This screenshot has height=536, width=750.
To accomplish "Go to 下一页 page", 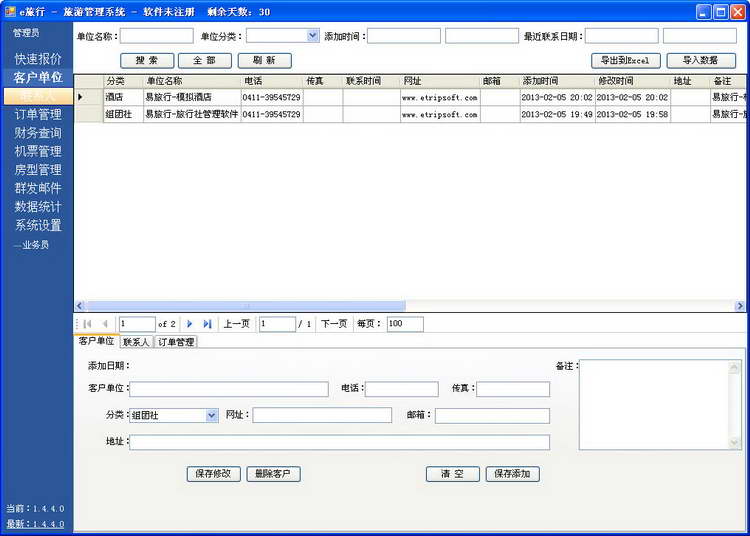I will 334,324.
